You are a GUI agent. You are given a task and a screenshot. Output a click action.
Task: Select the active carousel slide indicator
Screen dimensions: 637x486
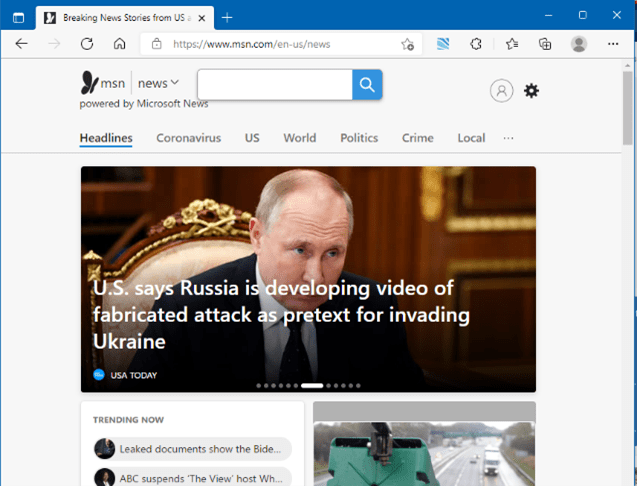(312, 385)
